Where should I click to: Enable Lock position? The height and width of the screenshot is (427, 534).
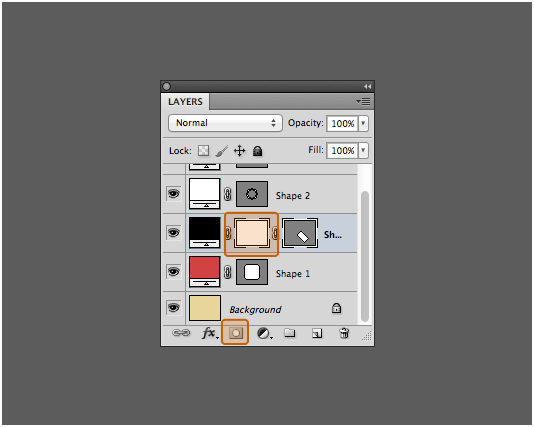pos(240,151)
